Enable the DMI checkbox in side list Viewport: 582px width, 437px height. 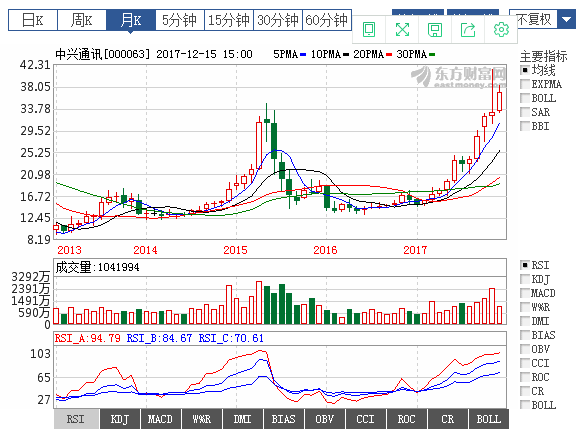(525, 321)
